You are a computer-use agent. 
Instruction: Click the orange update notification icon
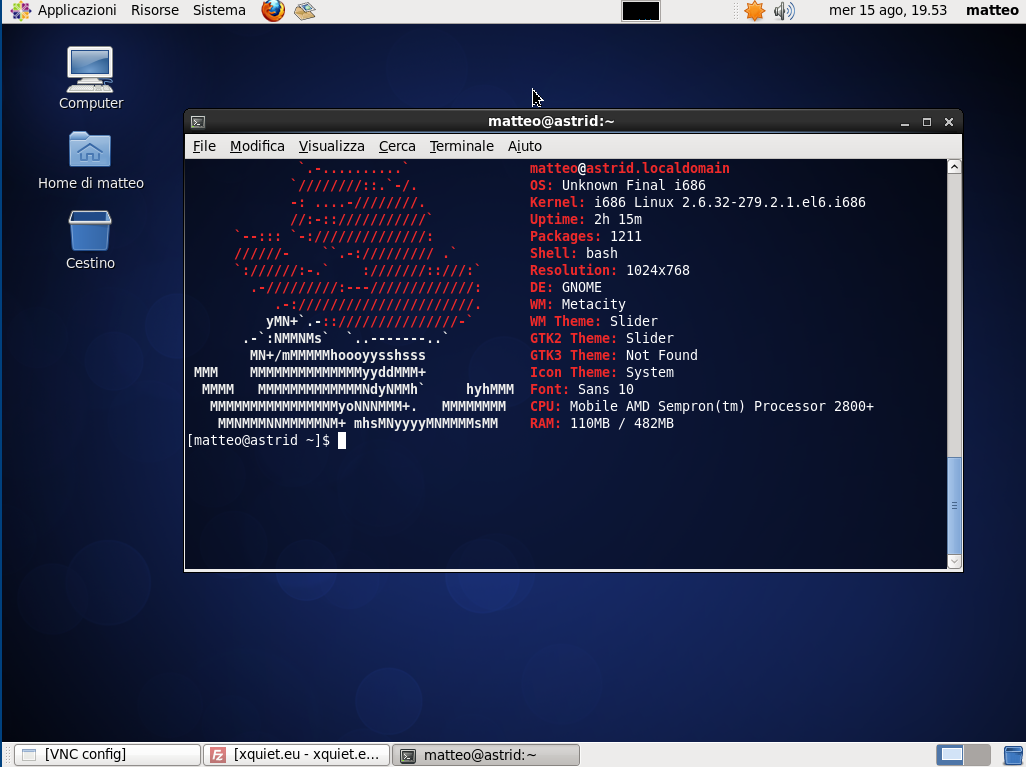point(754,11)
